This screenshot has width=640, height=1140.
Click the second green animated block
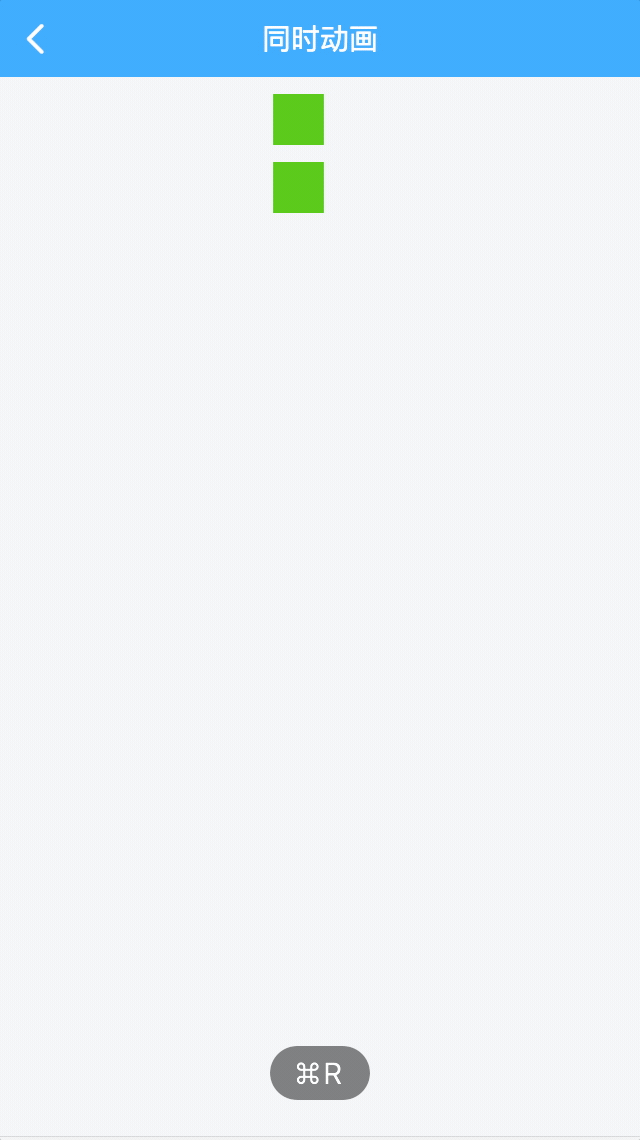point(298,188)
